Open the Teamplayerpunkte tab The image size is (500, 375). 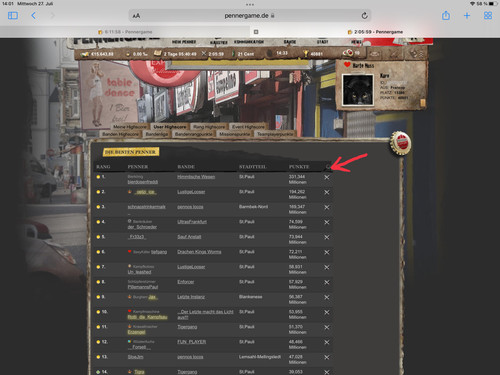pyautogui.click(x=275, y=134)
